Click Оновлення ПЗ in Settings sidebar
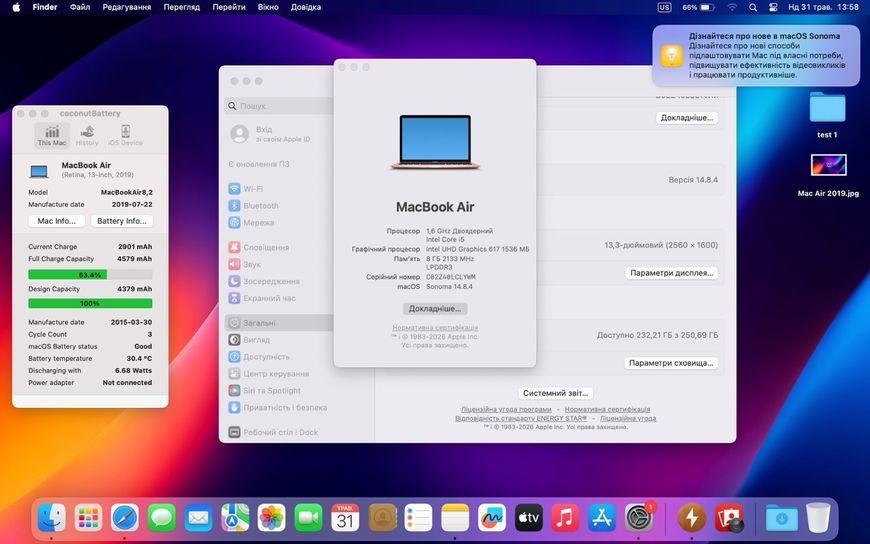870x544 pixels. (259, 164)
